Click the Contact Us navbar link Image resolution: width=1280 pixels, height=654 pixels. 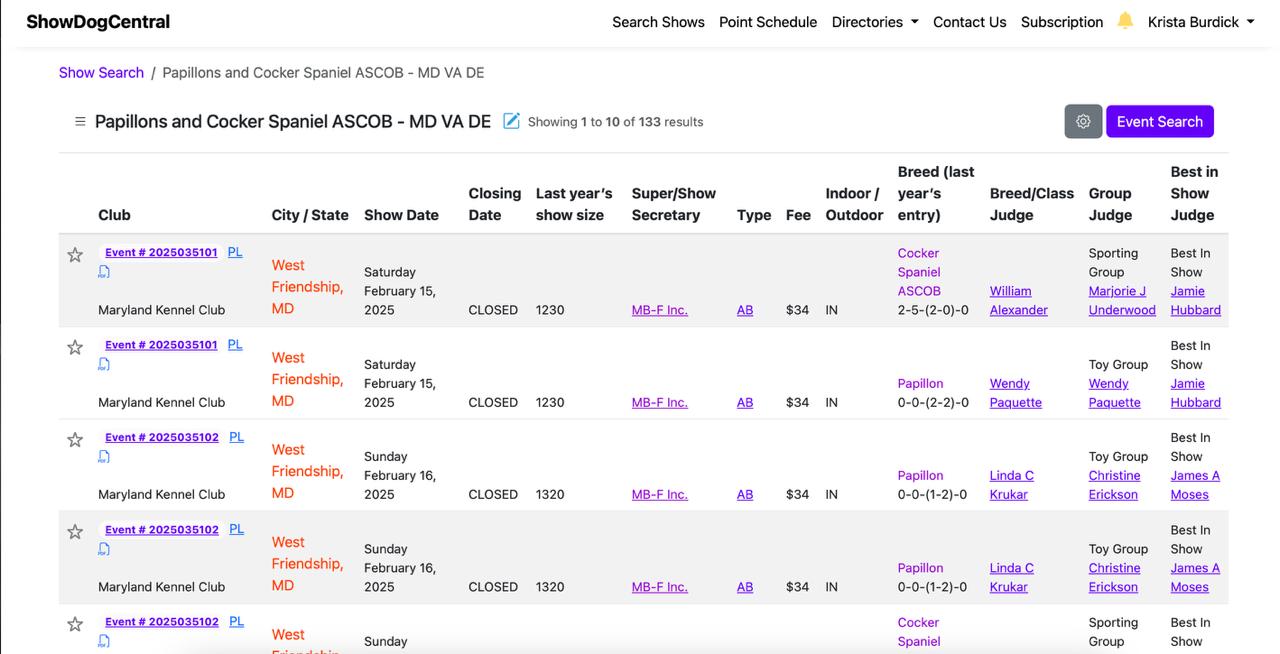point(969,22)
